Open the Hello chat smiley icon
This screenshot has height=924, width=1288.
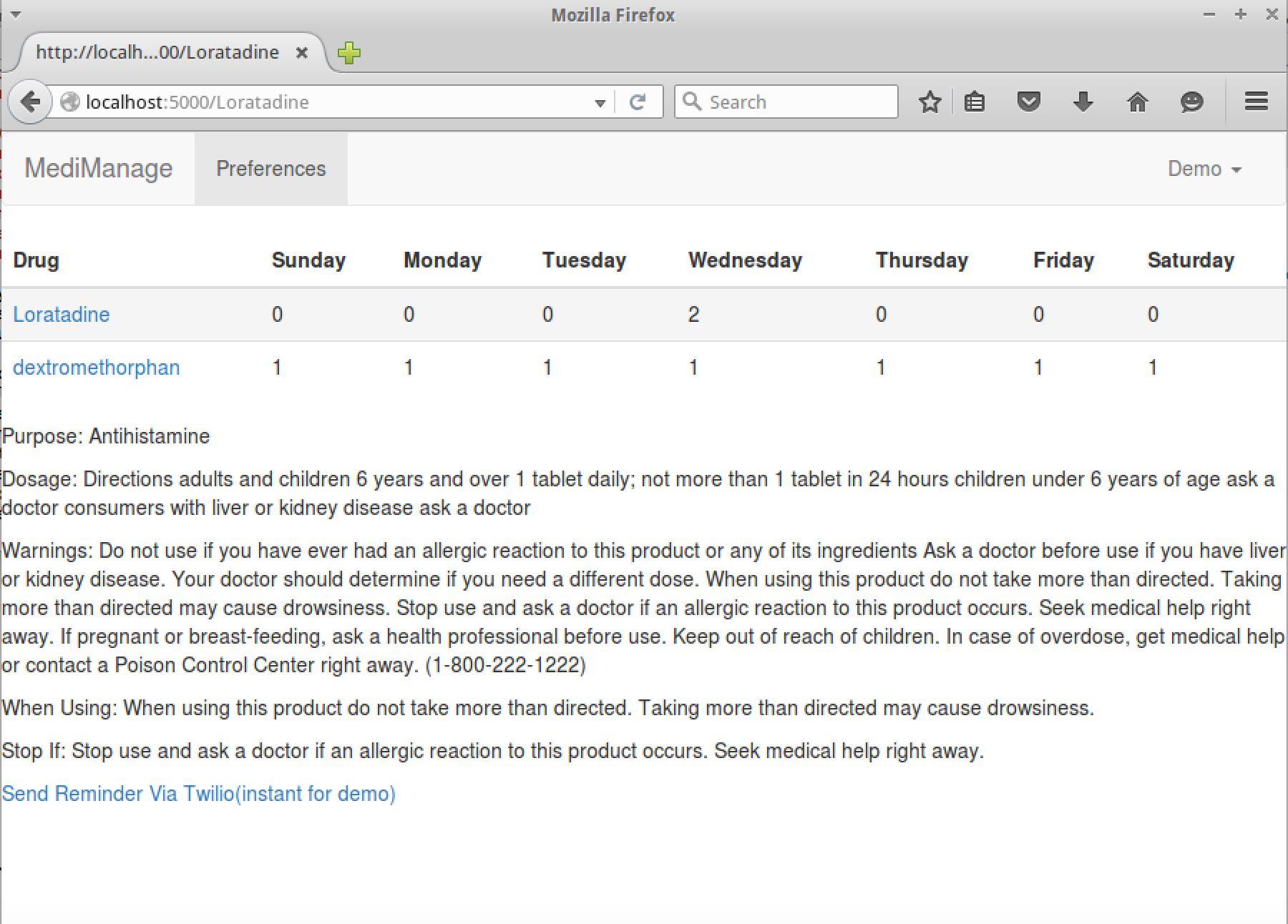(x=1191, y=102)
